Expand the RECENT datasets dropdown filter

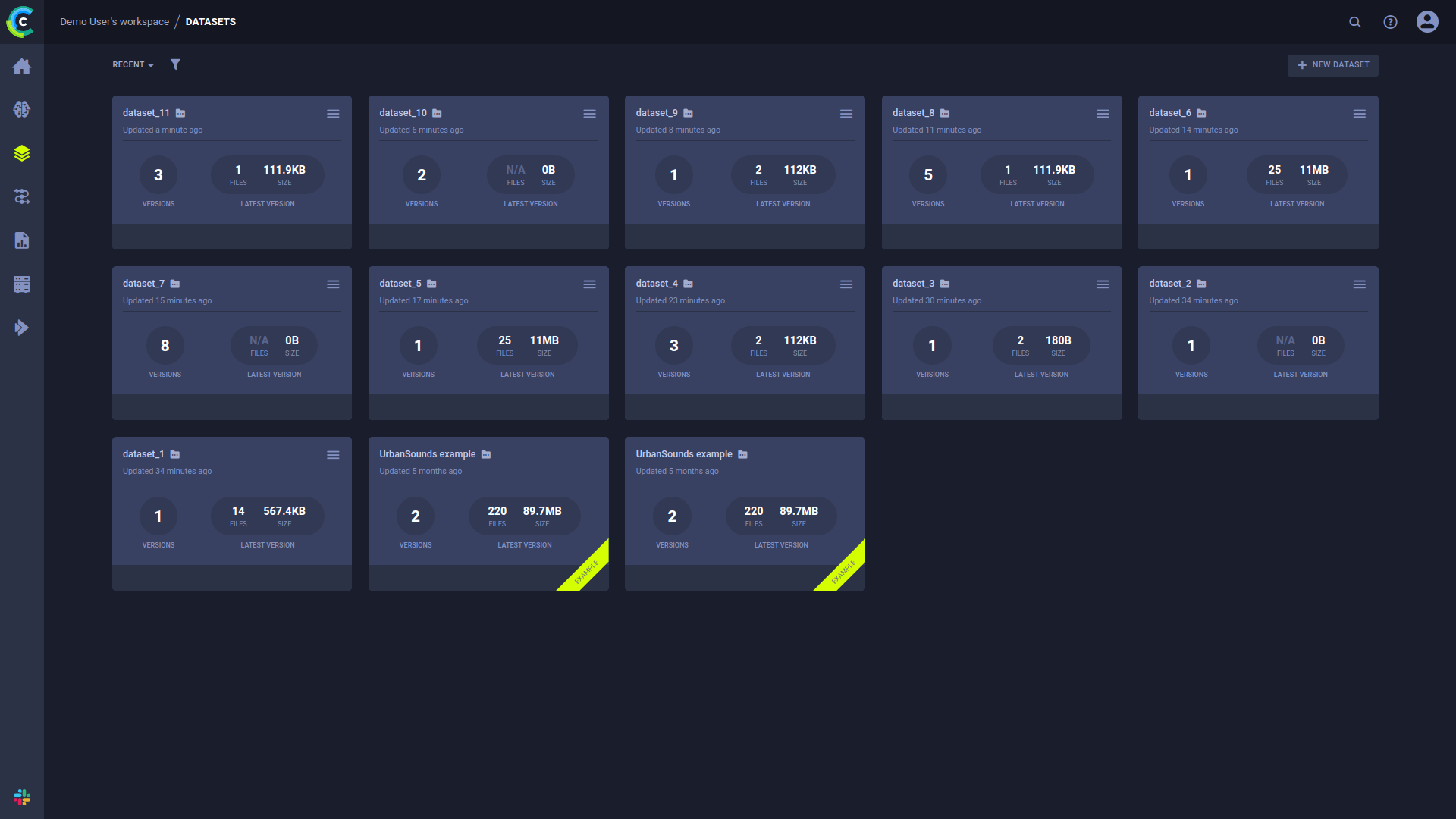(134, 65)
